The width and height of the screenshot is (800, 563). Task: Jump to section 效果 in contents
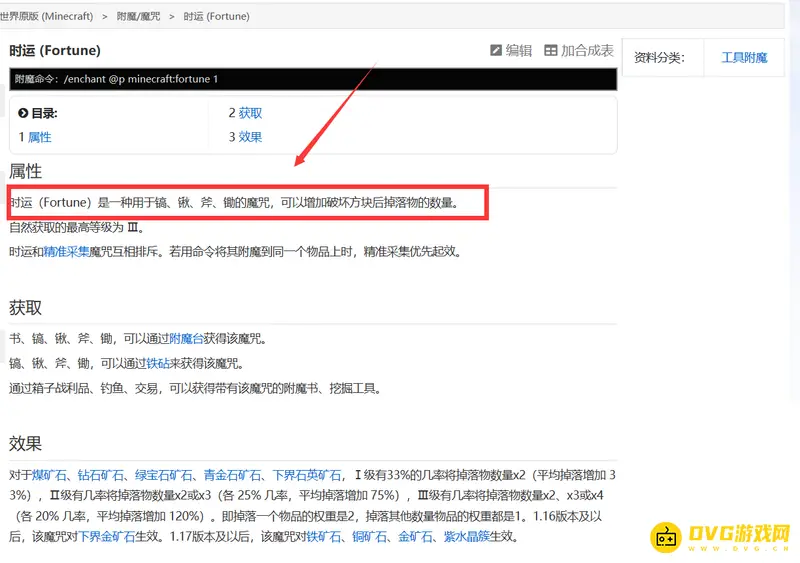tap(250, 137)
